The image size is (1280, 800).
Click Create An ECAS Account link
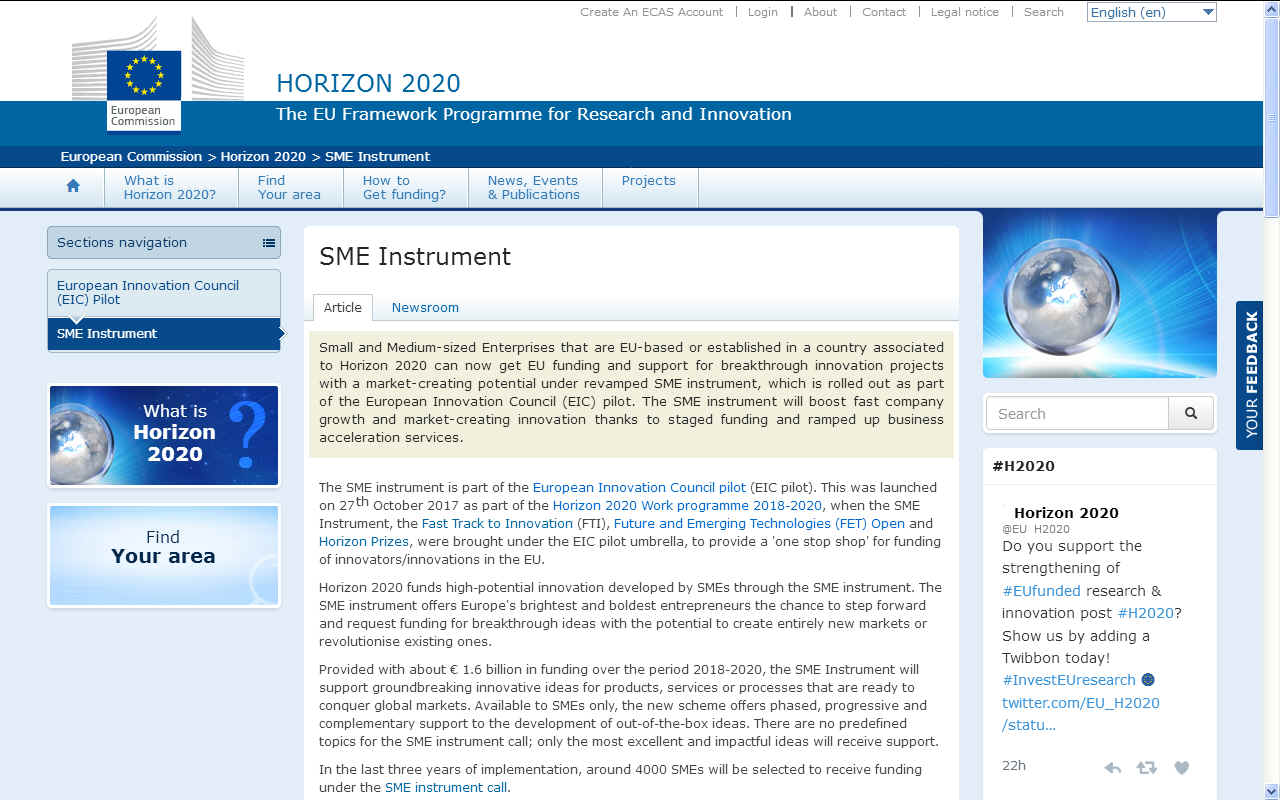651,12
